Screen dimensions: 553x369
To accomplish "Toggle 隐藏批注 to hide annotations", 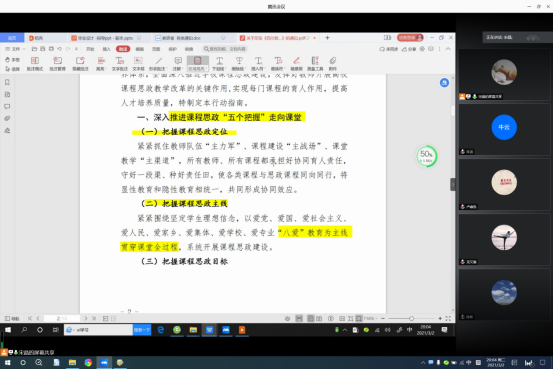I will point(80,63).
